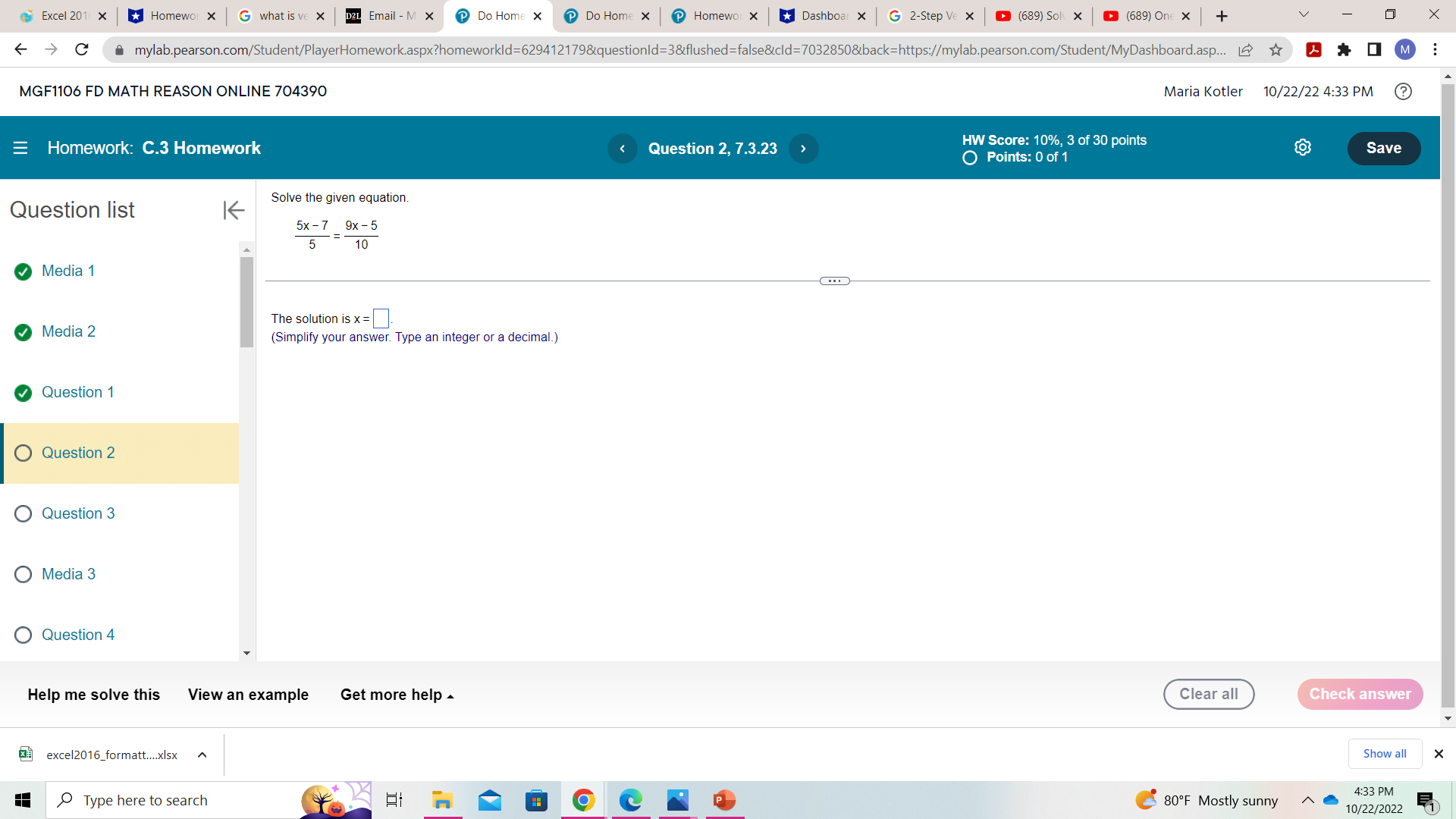Expand hidden question content with ellipsis divider
The image size is (1456, 819).
point(834,281)
